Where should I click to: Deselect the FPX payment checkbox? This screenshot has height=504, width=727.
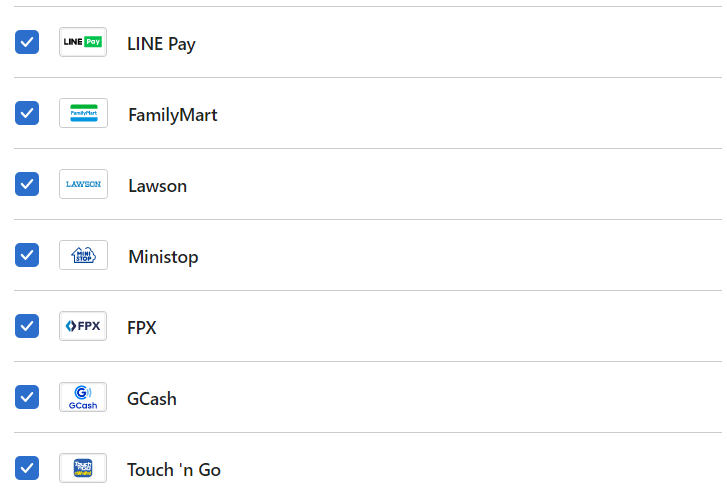[27, 326]
